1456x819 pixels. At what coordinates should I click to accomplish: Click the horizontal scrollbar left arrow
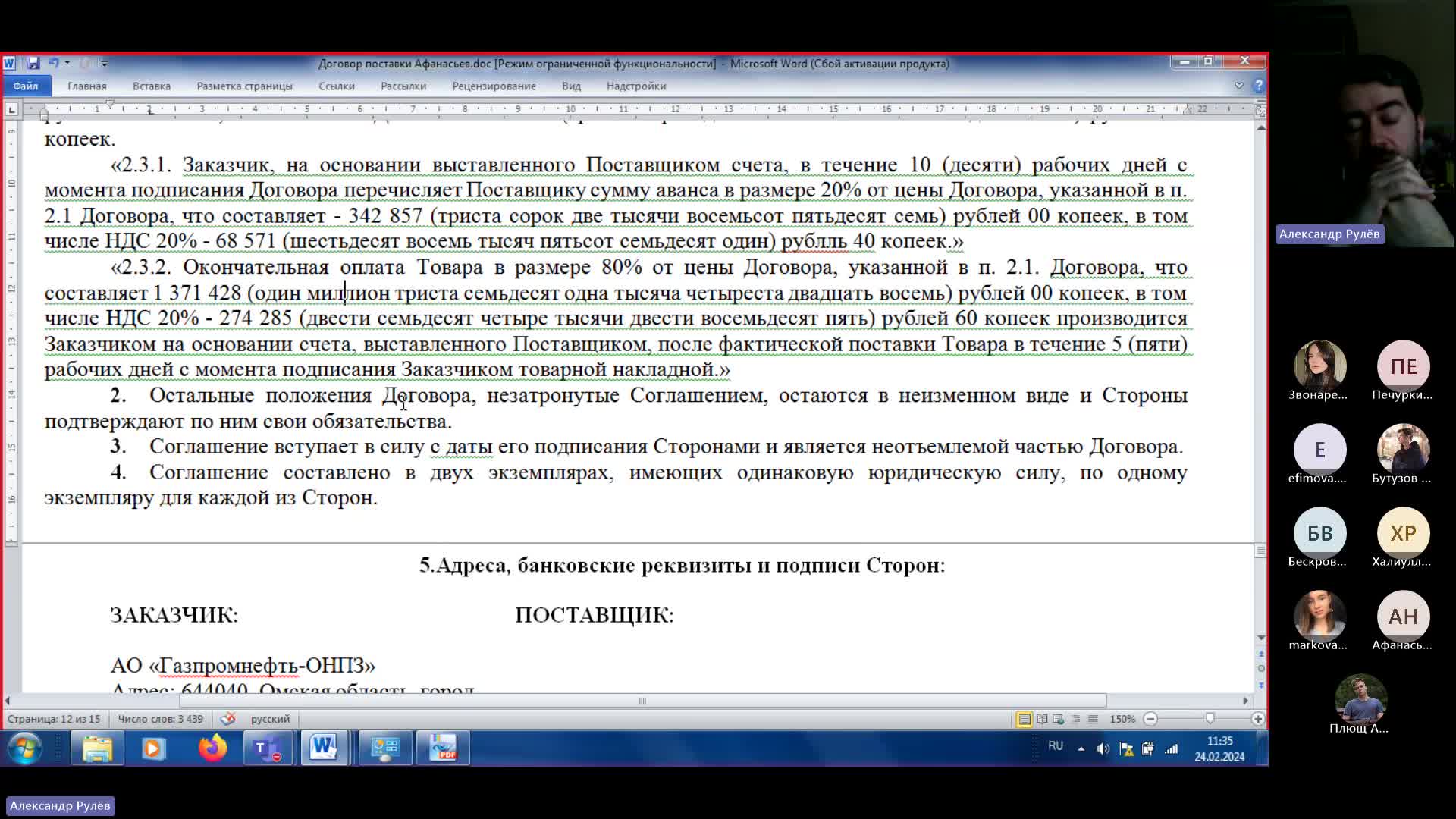(8, 701)
